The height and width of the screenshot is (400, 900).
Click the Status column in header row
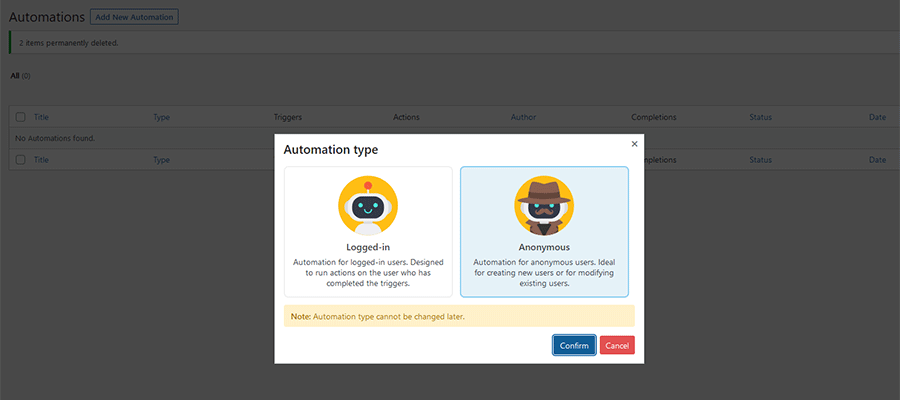[x=760, y=117]
